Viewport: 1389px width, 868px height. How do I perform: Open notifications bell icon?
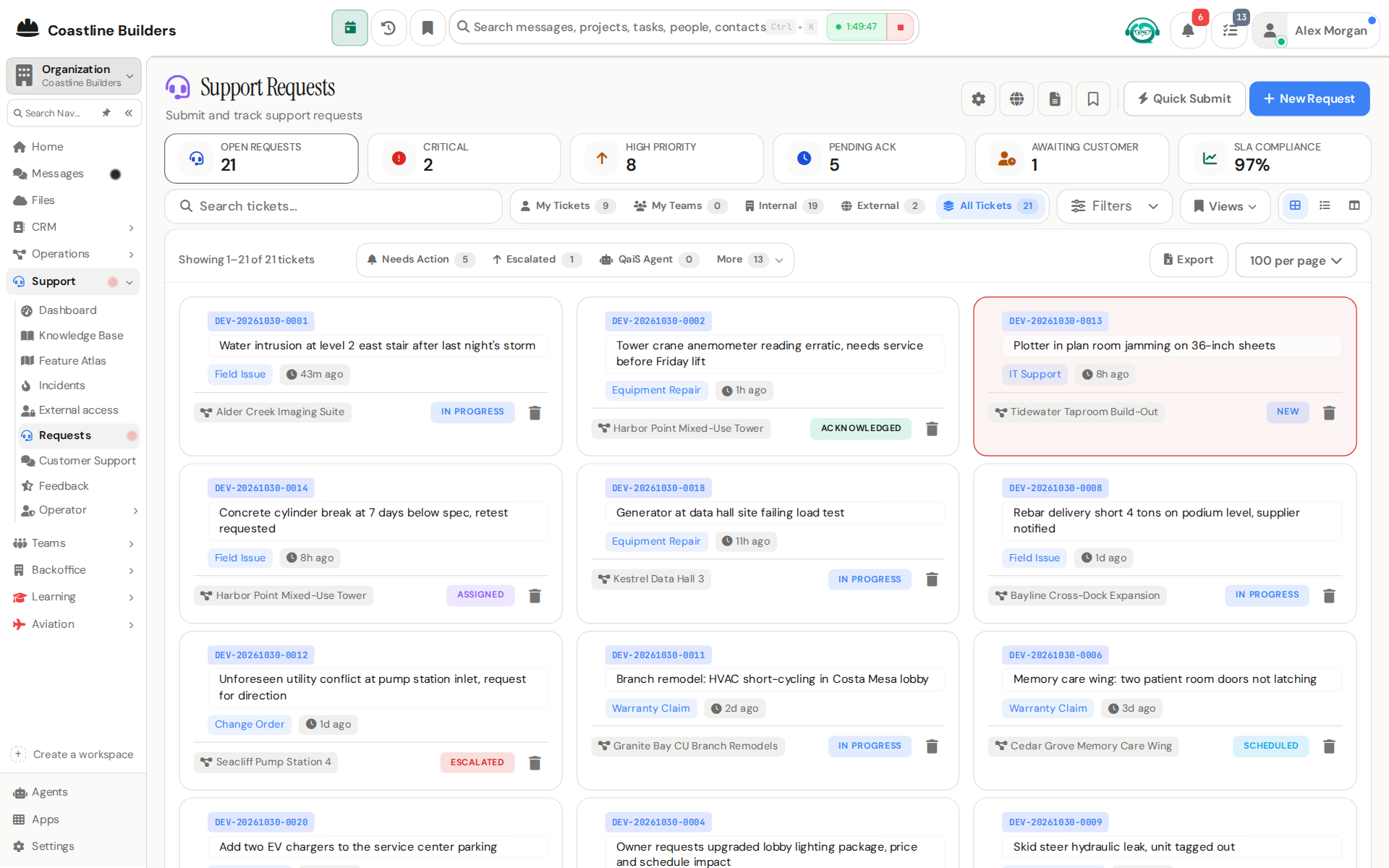[x=1188, y=30]
